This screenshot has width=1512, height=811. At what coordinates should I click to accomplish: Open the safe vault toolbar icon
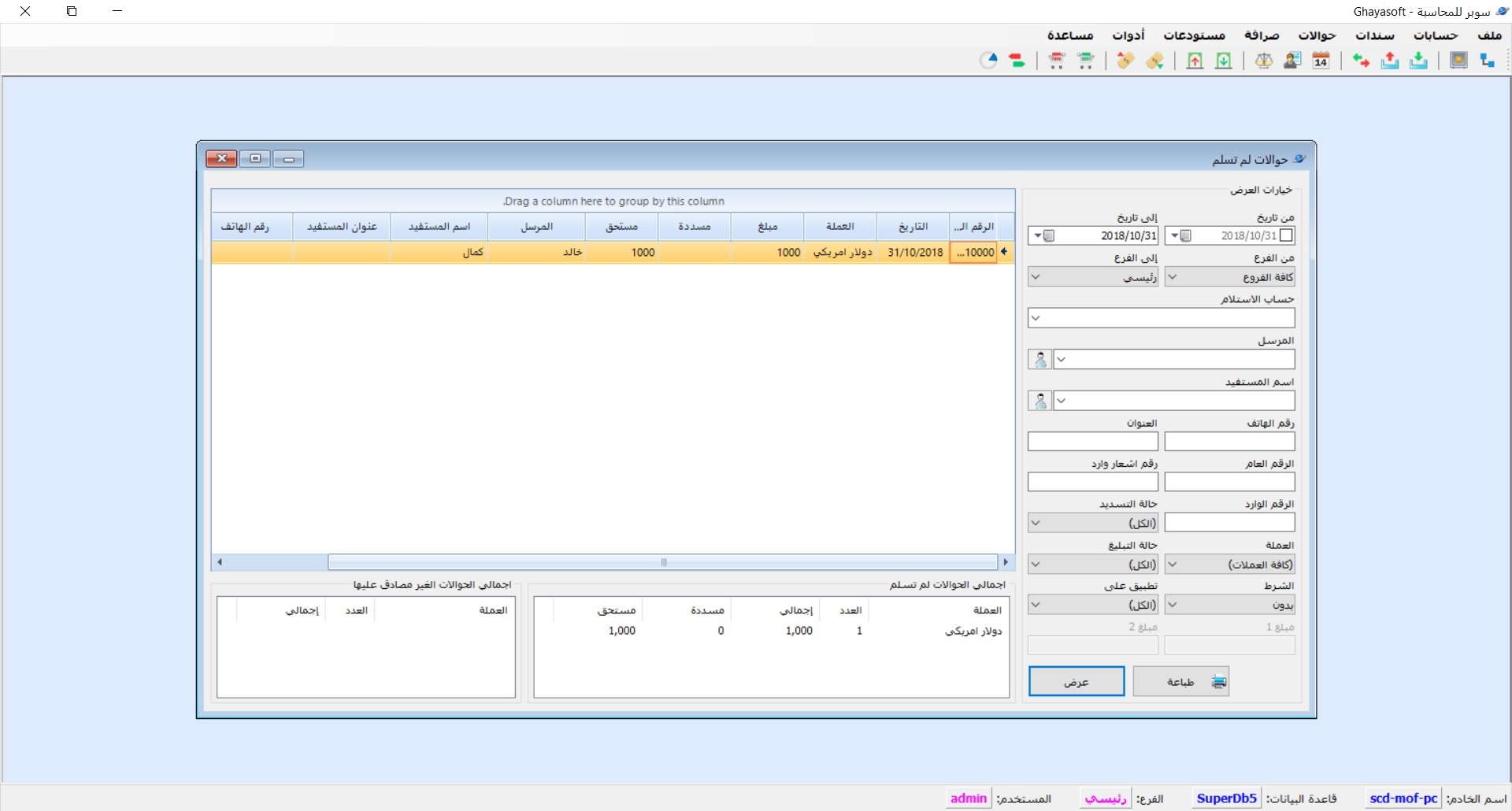(x=1458, y=61)
